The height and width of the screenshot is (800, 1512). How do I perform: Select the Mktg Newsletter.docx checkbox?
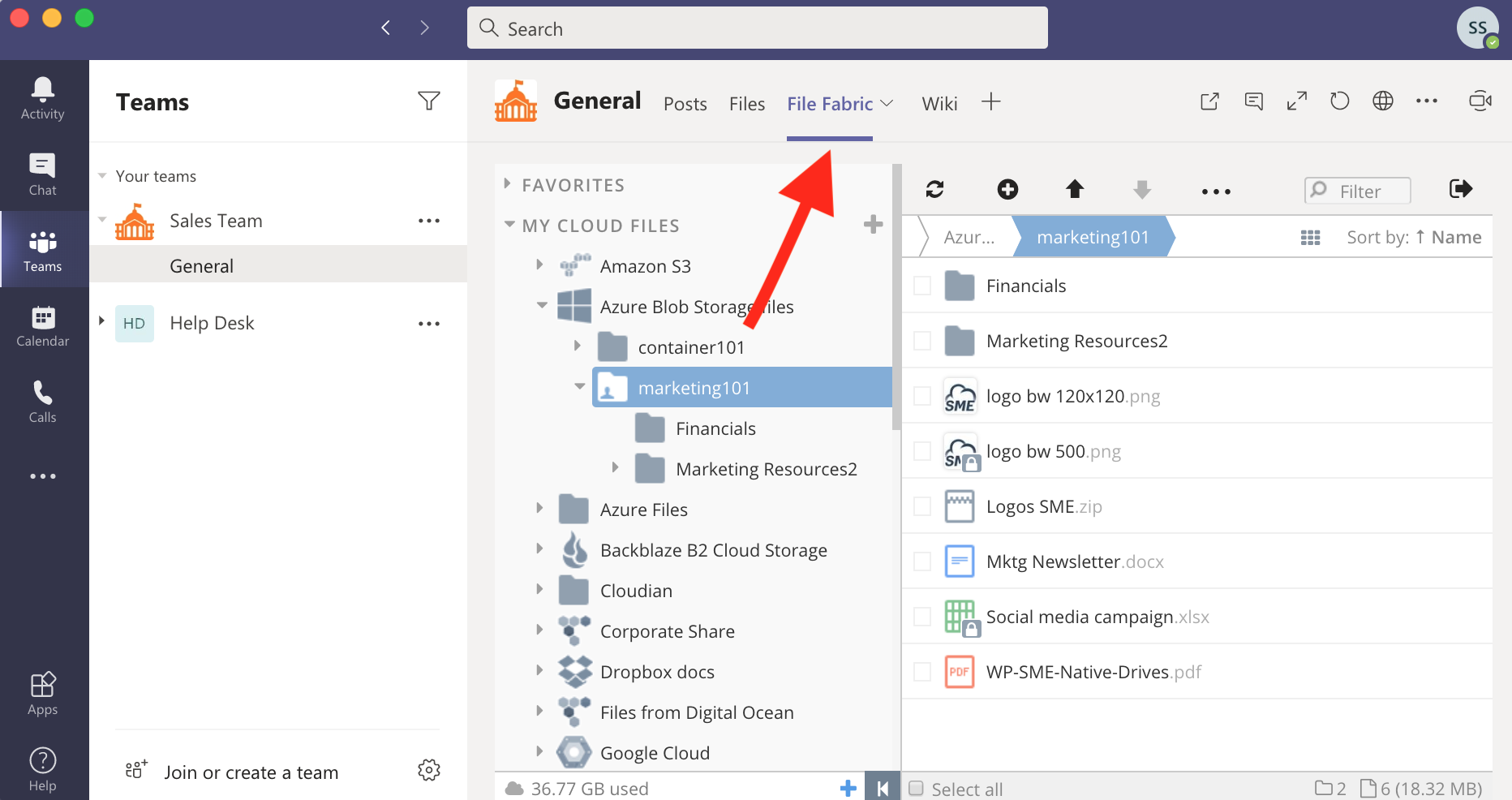tap(922, 561)
